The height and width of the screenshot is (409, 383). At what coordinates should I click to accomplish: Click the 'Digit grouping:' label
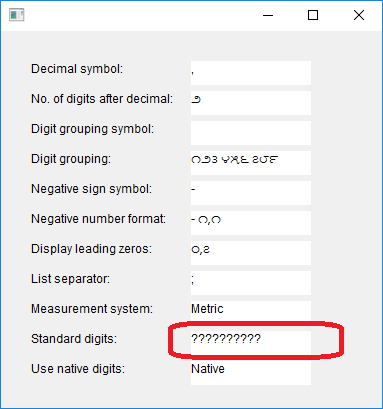[71, 159]
